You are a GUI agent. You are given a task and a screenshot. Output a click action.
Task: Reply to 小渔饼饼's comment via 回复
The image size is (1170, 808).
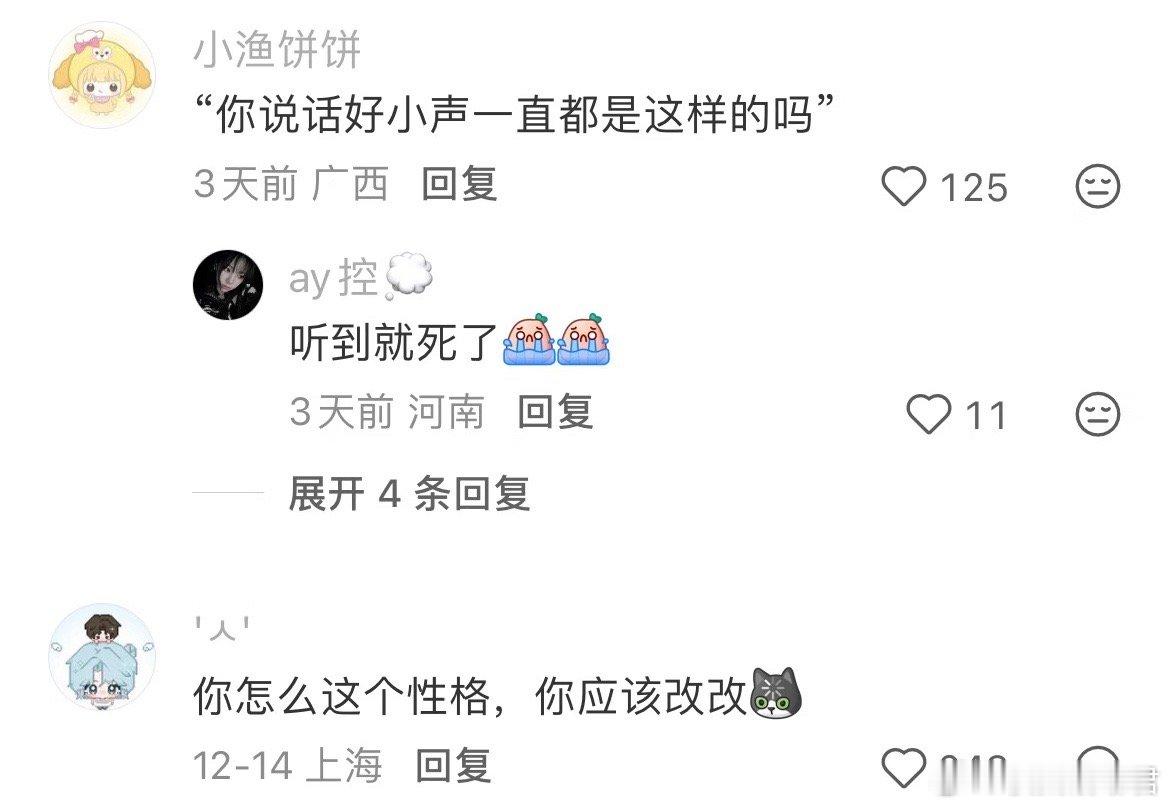click(459, 184)
